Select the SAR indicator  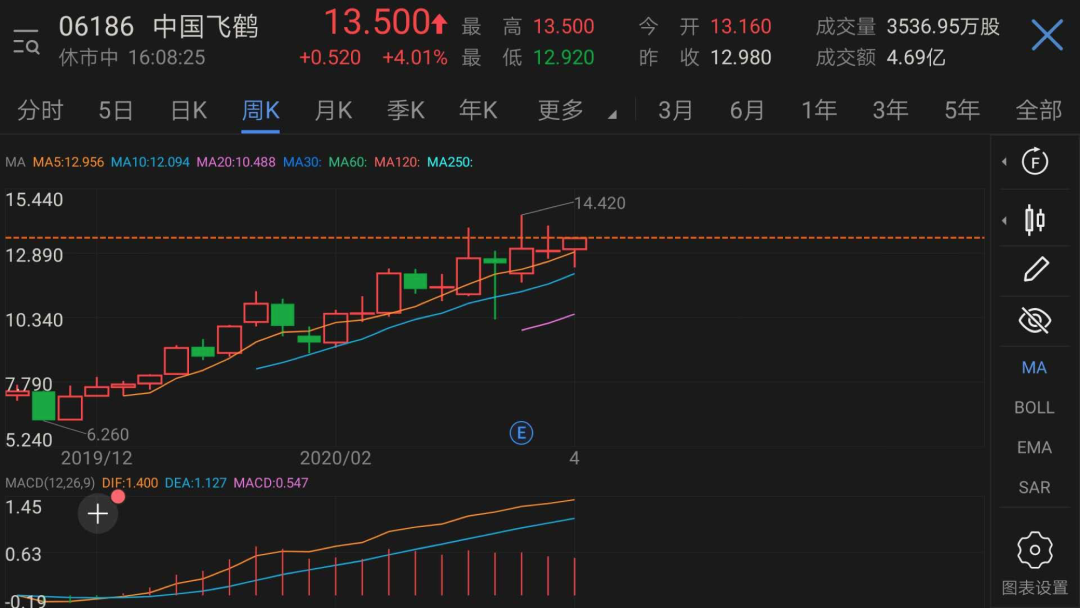pos(1034,488)
